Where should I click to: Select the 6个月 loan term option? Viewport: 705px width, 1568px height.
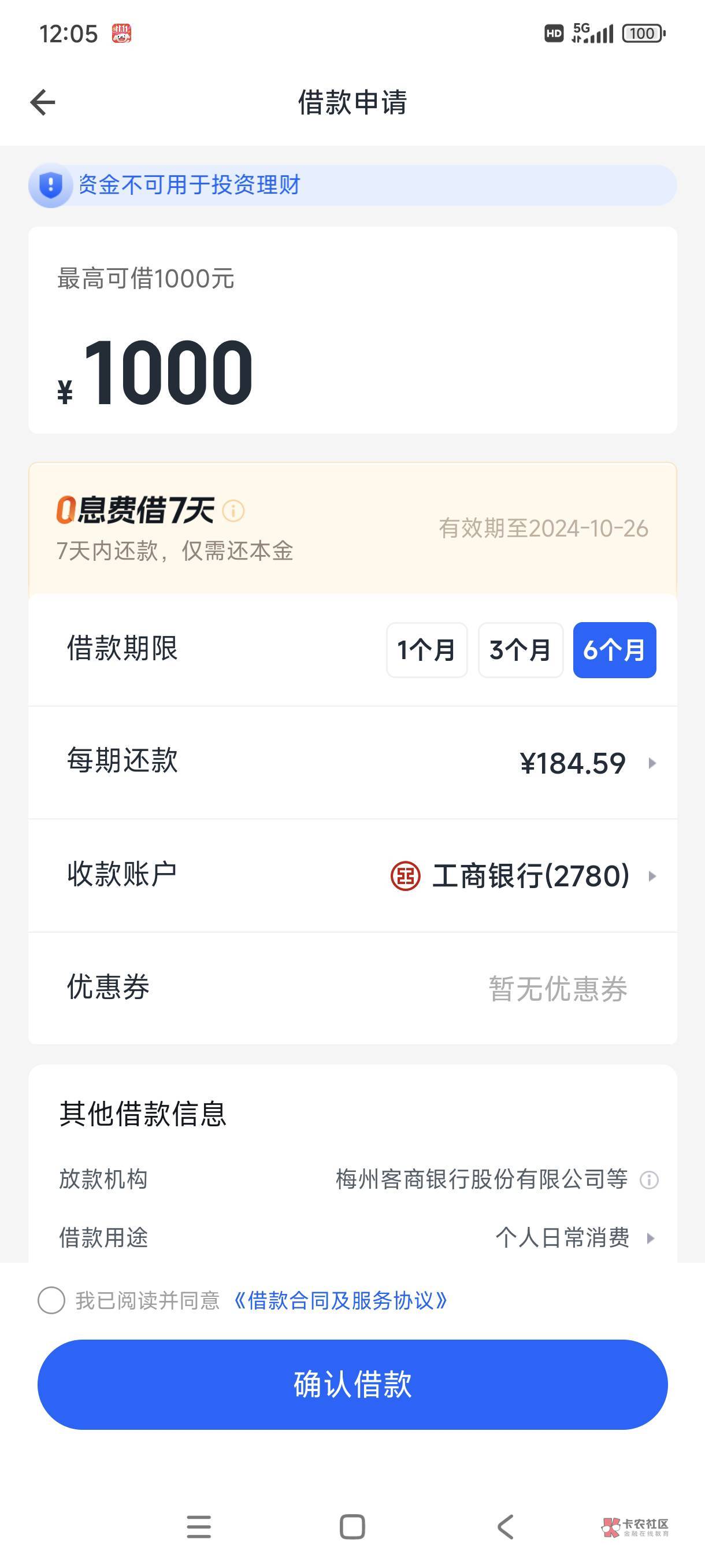click(614, 650)
